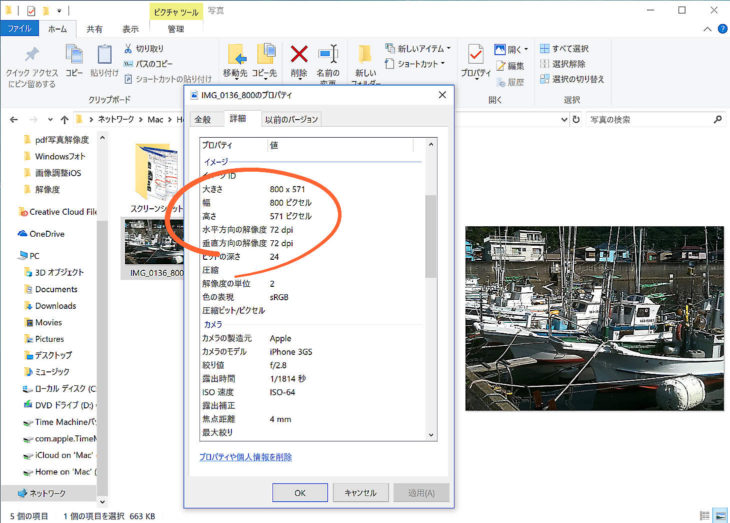730x523 pixels.
Task: Click the New Folder (新しいフォルダー) icon
Action: click(365, 56)
